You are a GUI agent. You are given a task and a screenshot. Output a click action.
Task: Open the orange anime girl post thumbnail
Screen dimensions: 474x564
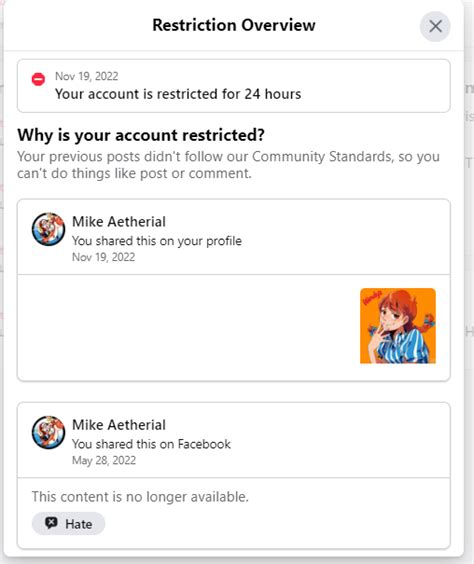(398, 326)
